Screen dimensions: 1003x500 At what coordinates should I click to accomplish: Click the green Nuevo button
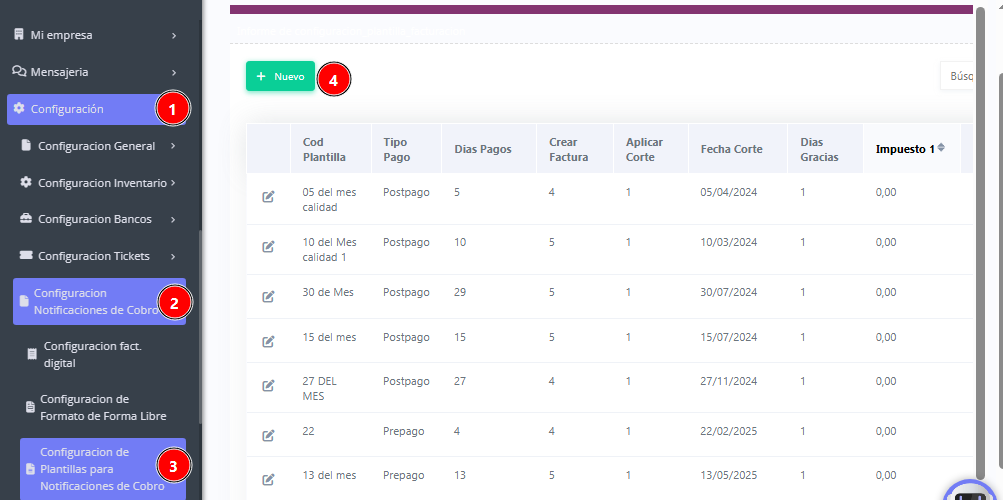pyautogui.click(x=280, y=76)
